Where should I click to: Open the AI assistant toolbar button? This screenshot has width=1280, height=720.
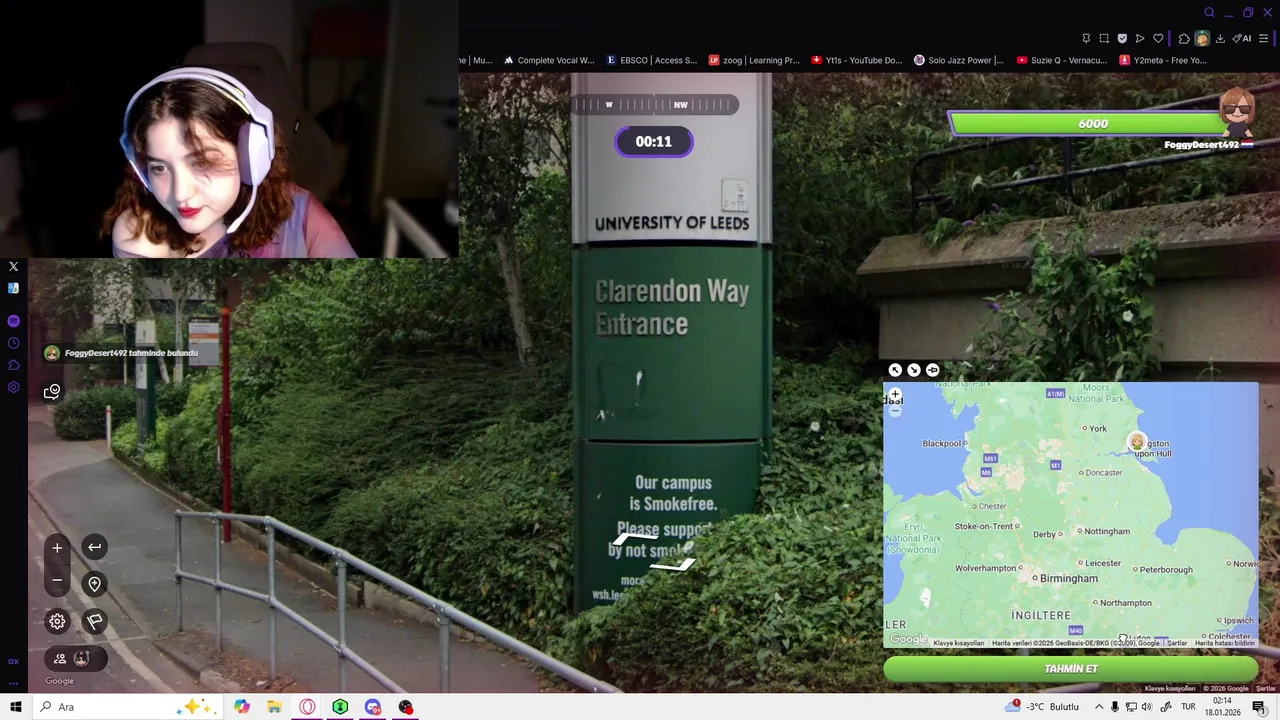(x=1242, y=39)
